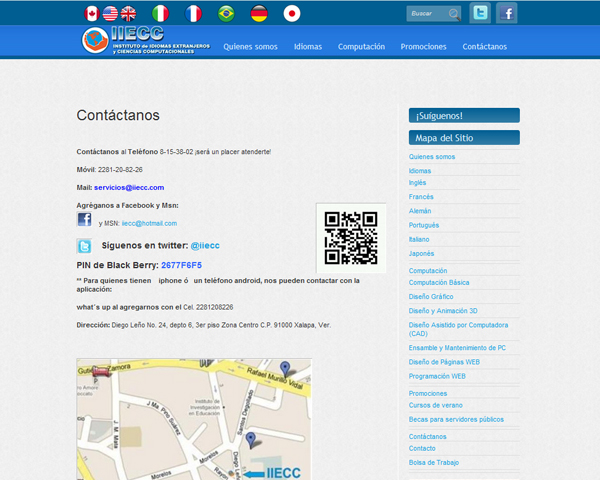Screen dimensions: 600x480
Task: Click the Japan flag icon
Action: click(292, 13)
